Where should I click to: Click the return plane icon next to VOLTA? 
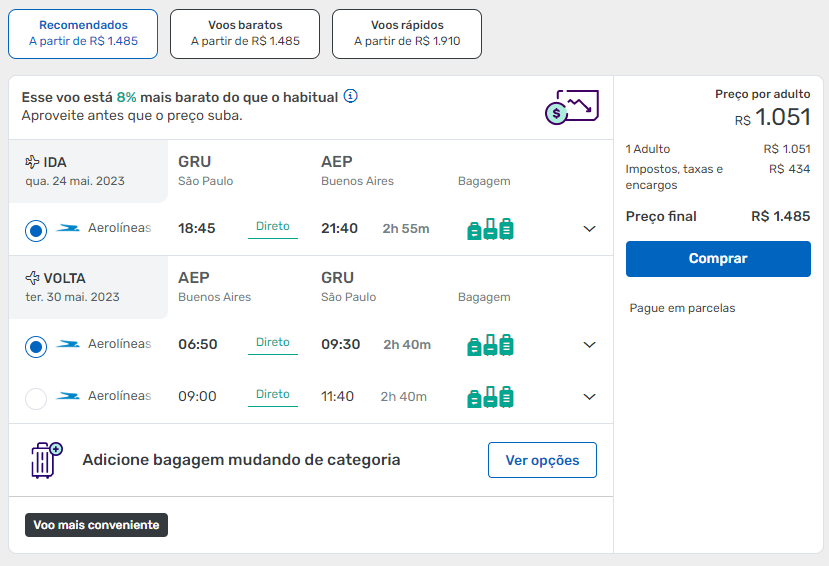32,278
